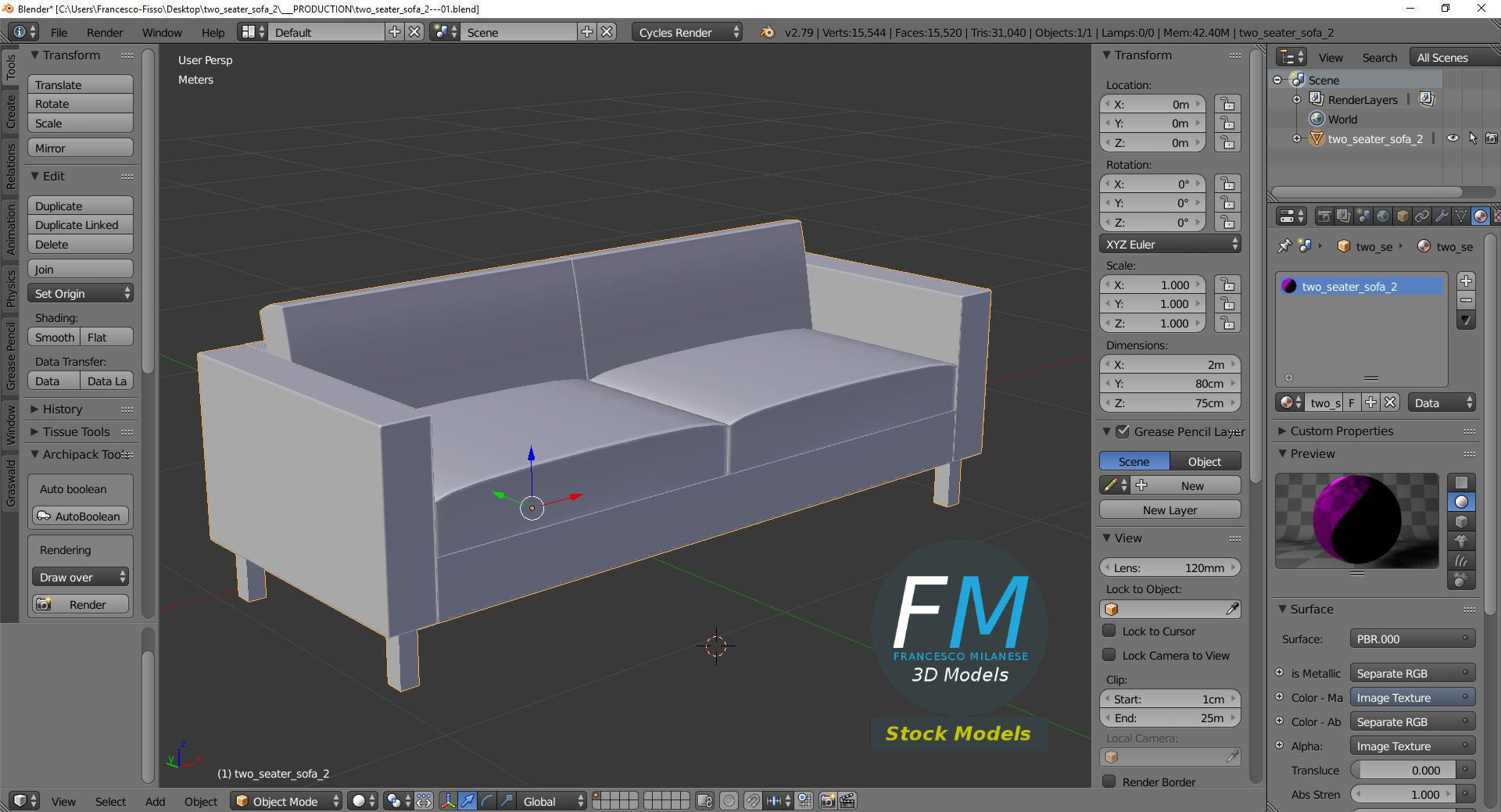Remove material slot with minus button

tap(1466, 301)
